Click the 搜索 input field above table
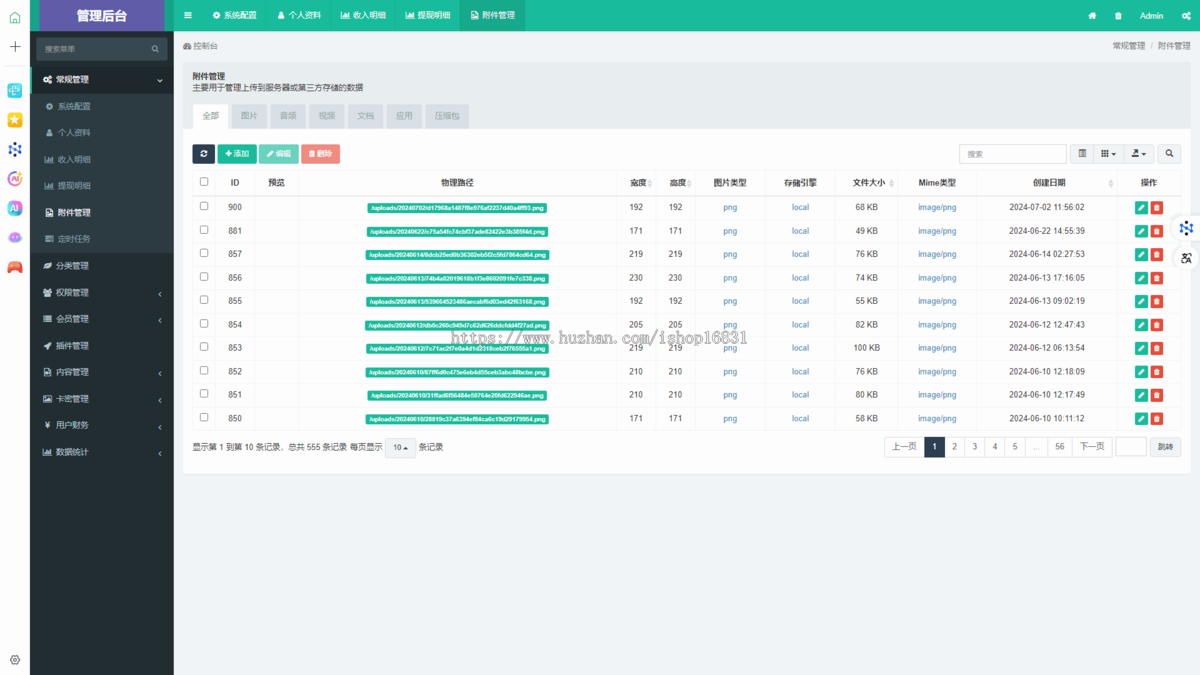 [1012, 154]
